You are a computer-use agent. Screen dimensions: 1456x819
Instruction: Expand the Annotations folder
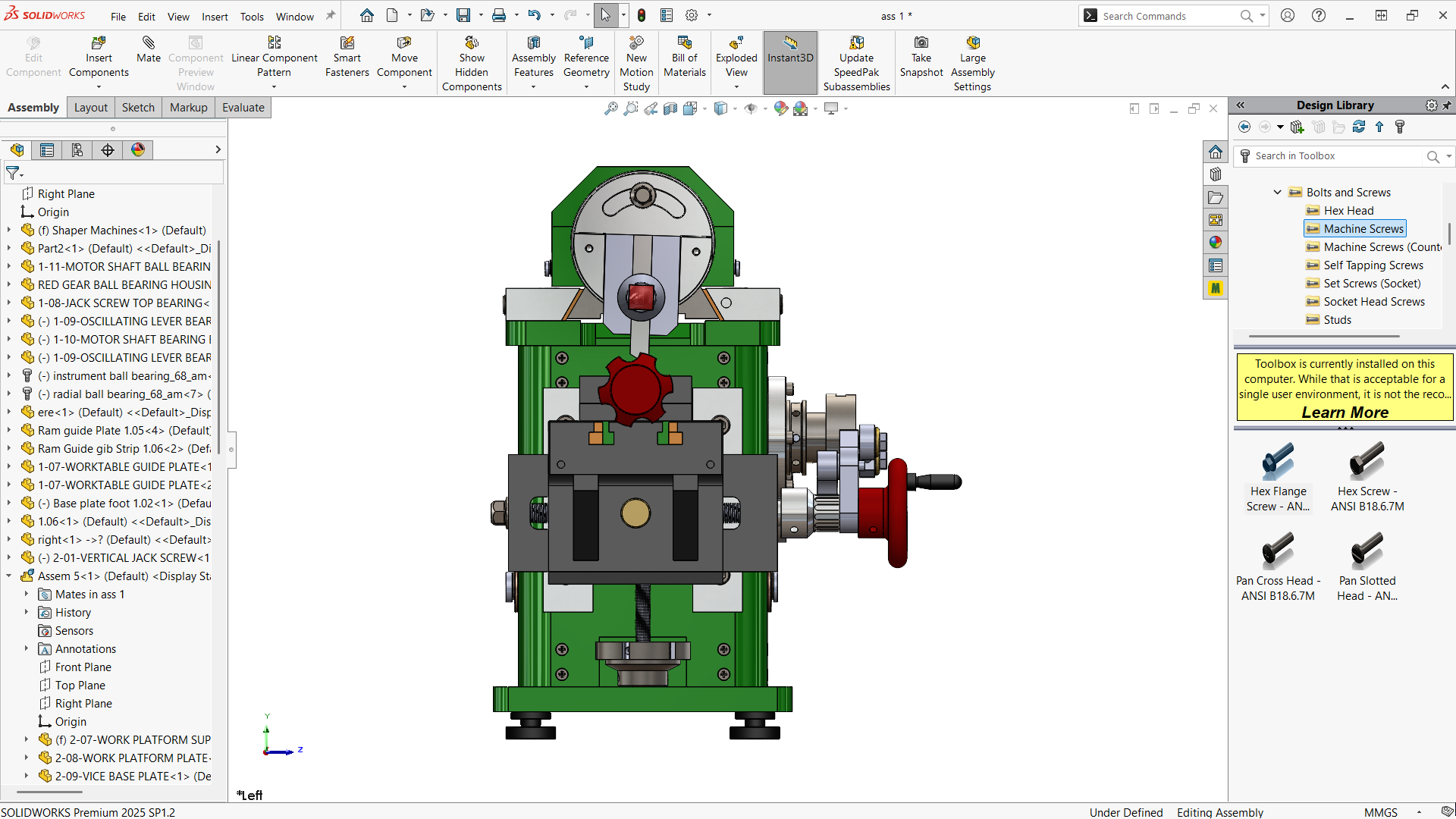(27, 648)
